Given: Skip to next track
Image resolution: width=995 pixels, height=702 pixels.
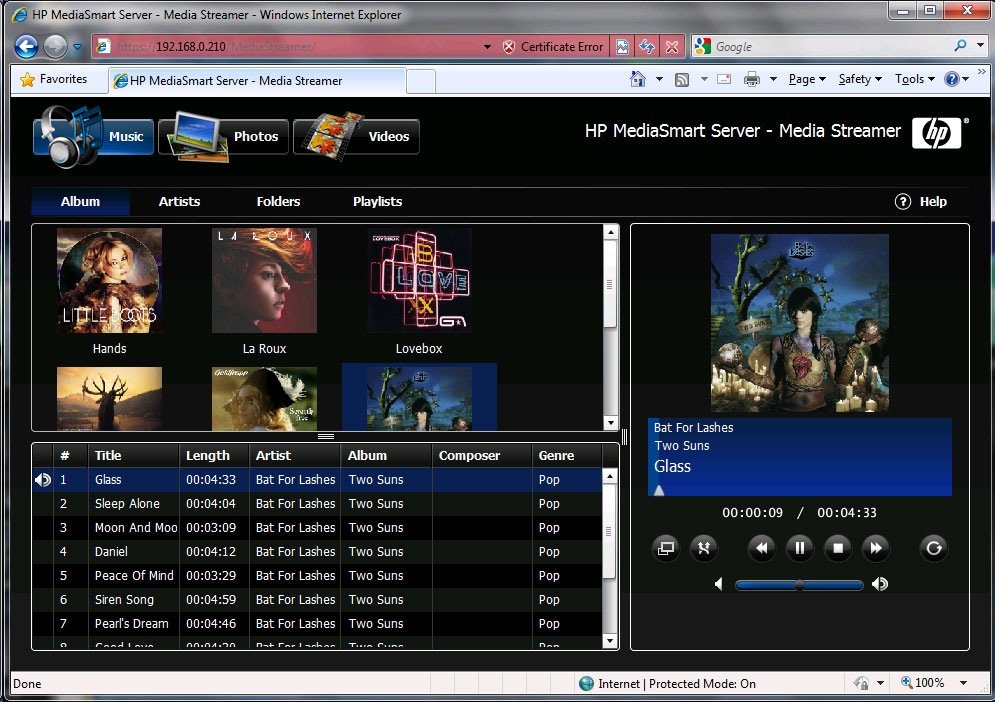Looking at the screenshot, I should (x=876, y=548).
